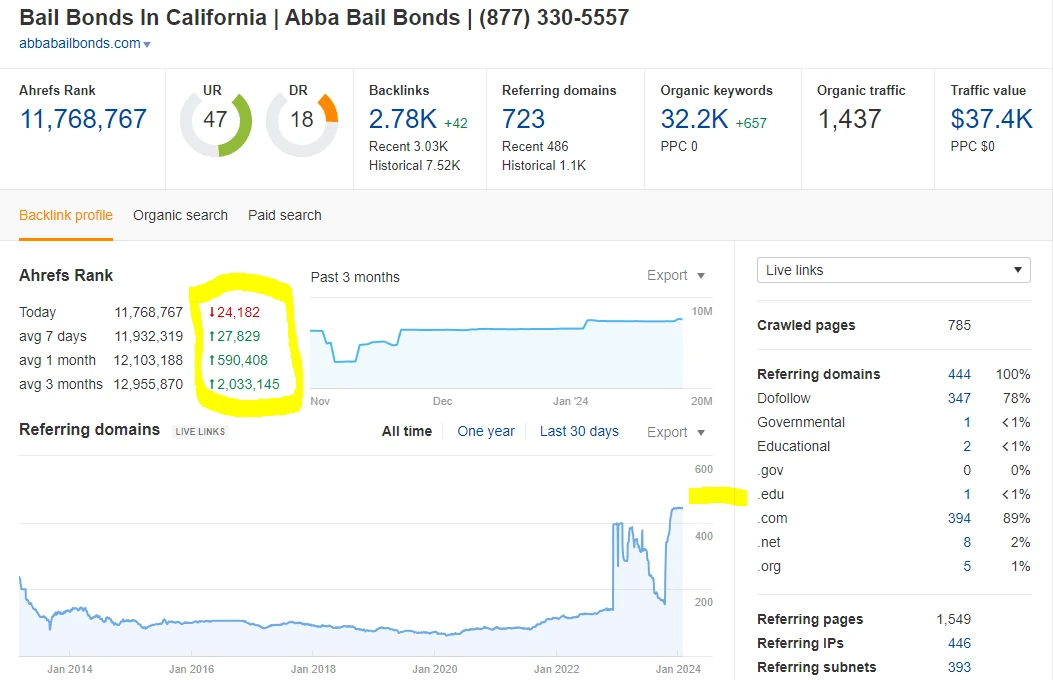
Task: Click the avg 7 days rank 11,932,319
Action: pos(148,336)
